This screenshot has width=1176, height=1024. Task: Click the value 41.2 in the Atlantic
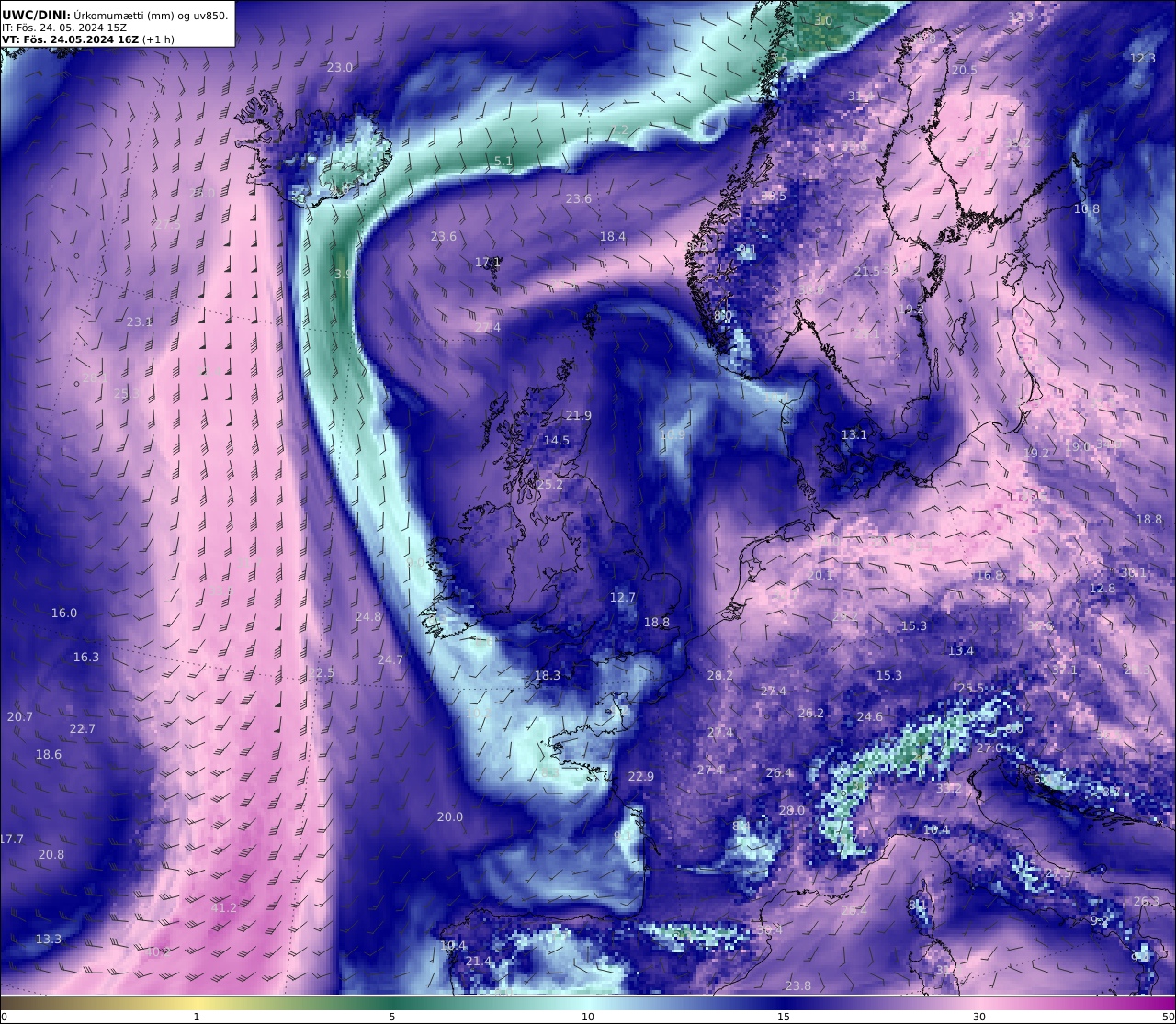click(224, 908)
